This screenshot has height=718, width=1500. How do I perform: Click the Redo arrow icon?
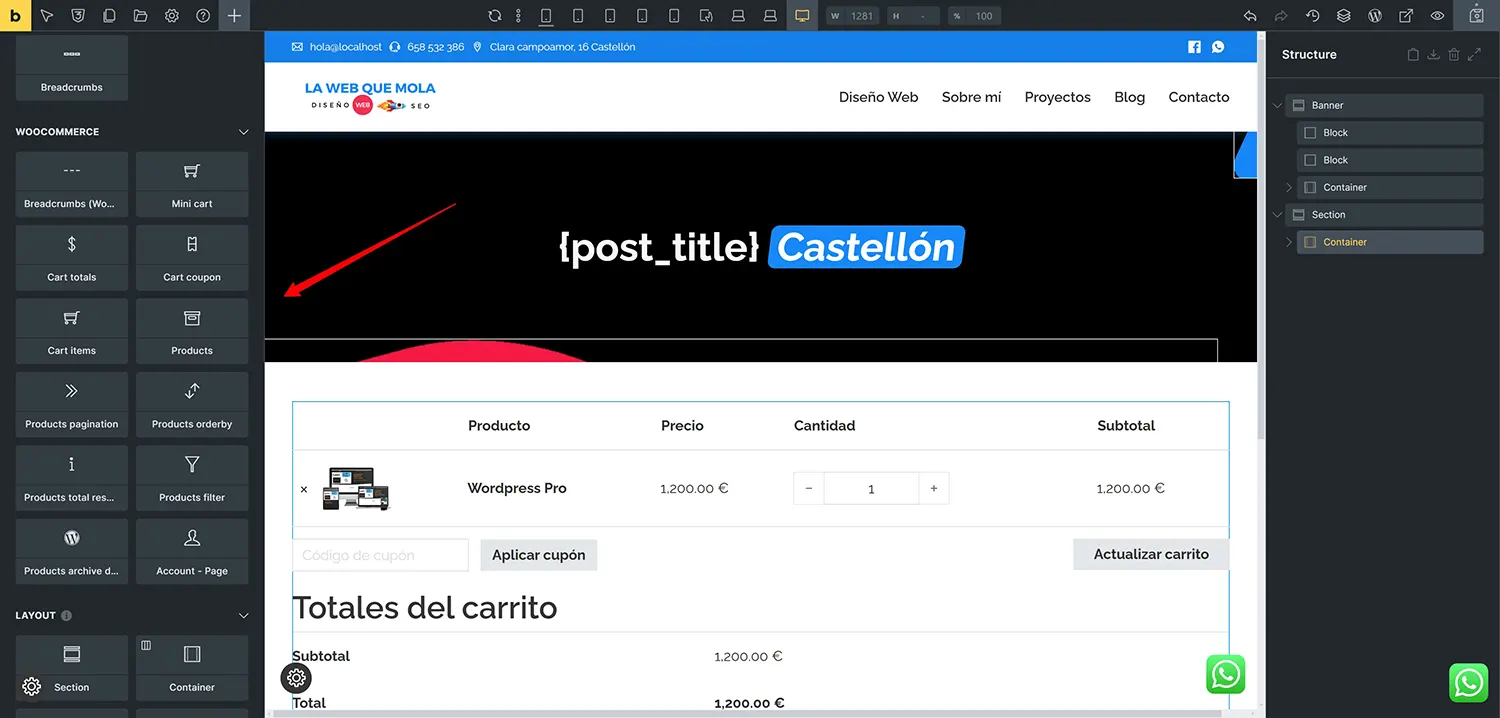click(x=1281, y=16)
